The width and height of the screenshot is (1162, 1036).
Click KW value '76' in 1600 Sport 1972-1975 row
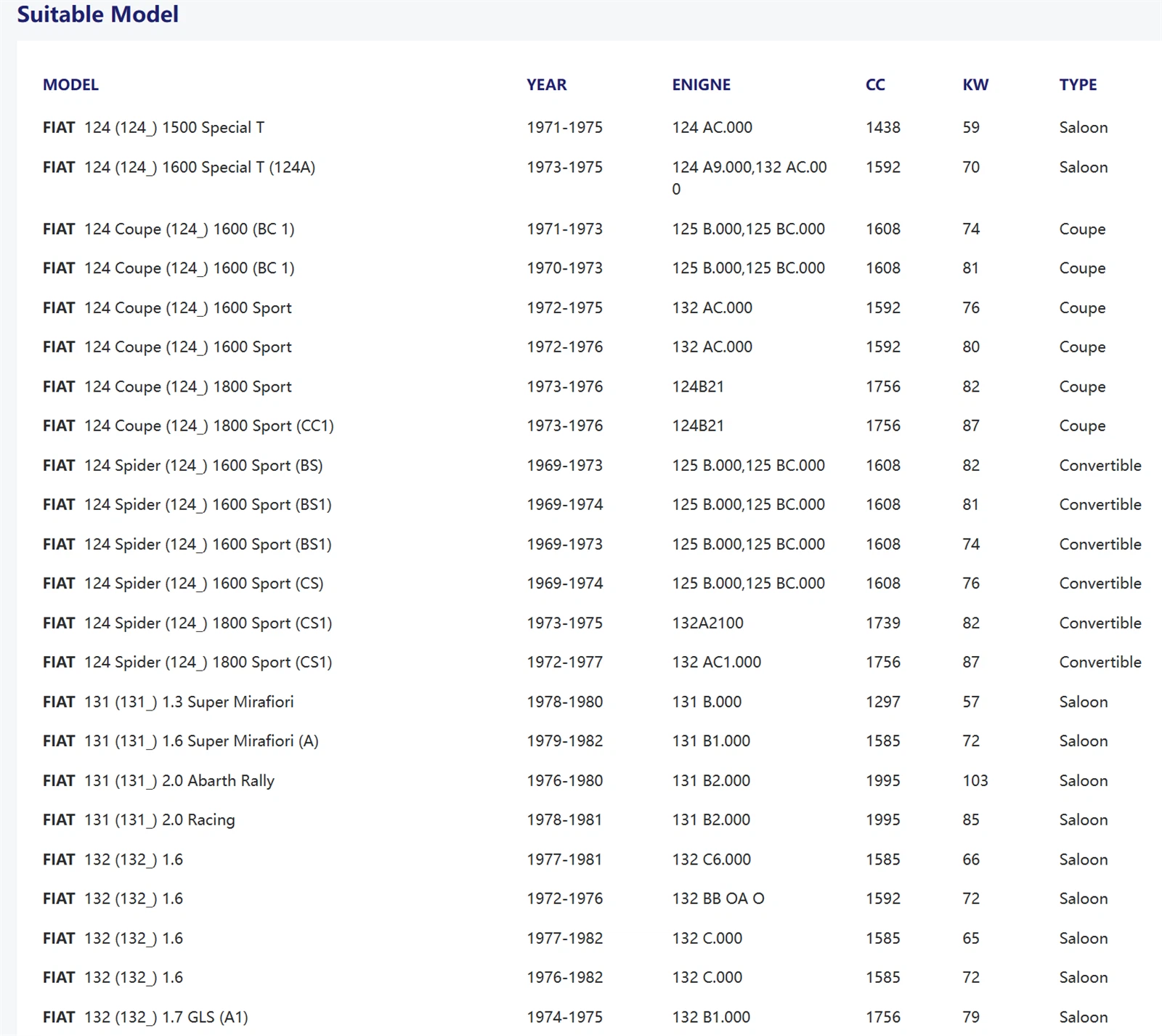(971, 307)
